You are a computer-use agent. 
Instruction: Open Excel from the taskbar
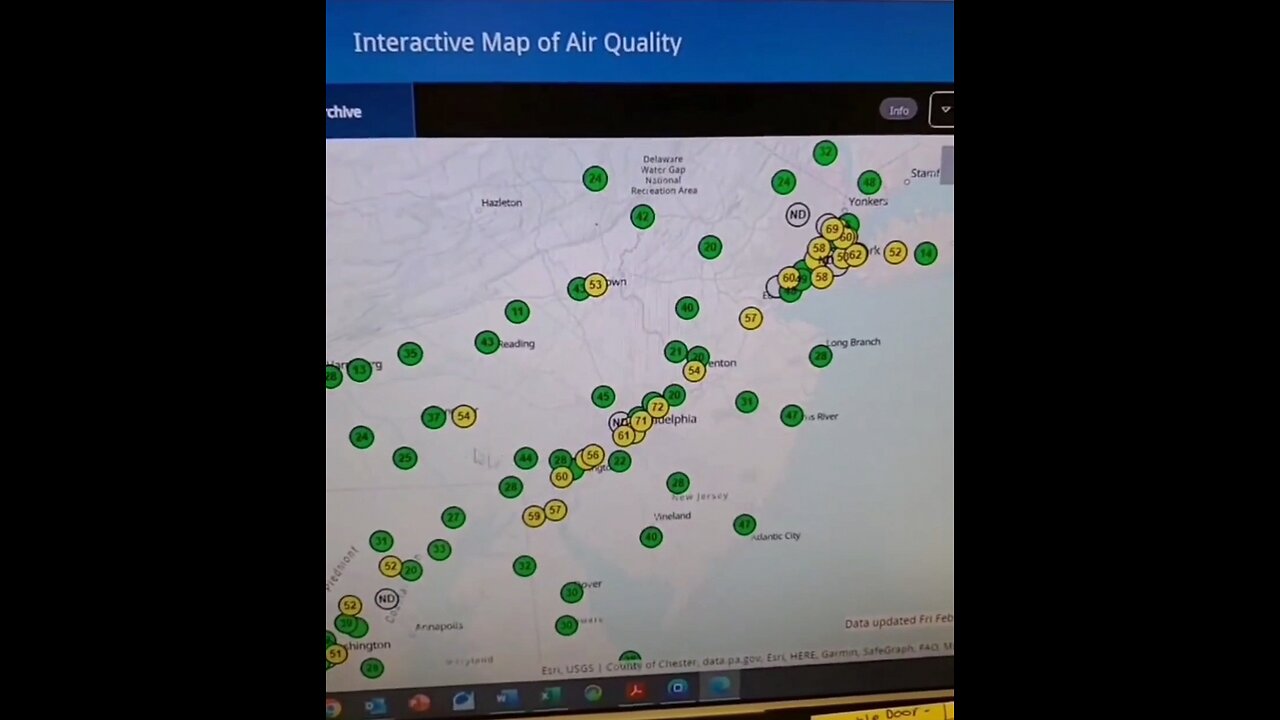click(x=550, y=695)
